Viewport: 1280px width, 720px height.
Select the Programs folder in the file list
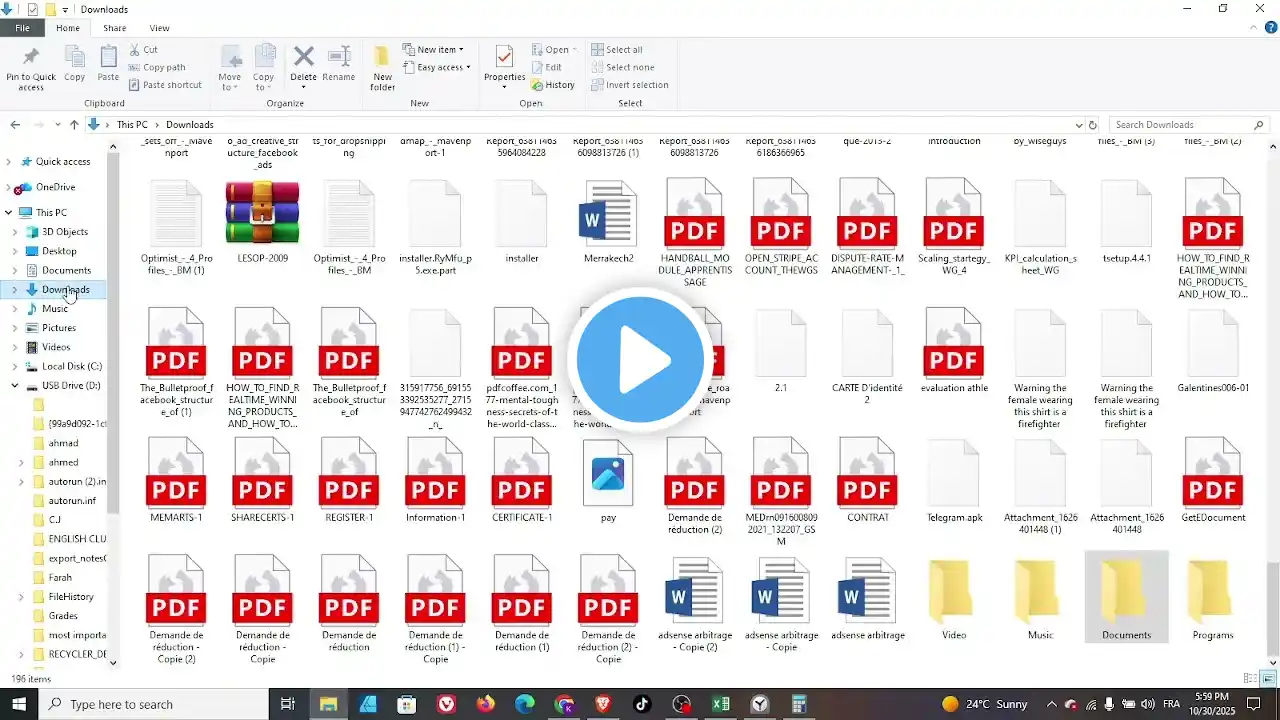1212,600
